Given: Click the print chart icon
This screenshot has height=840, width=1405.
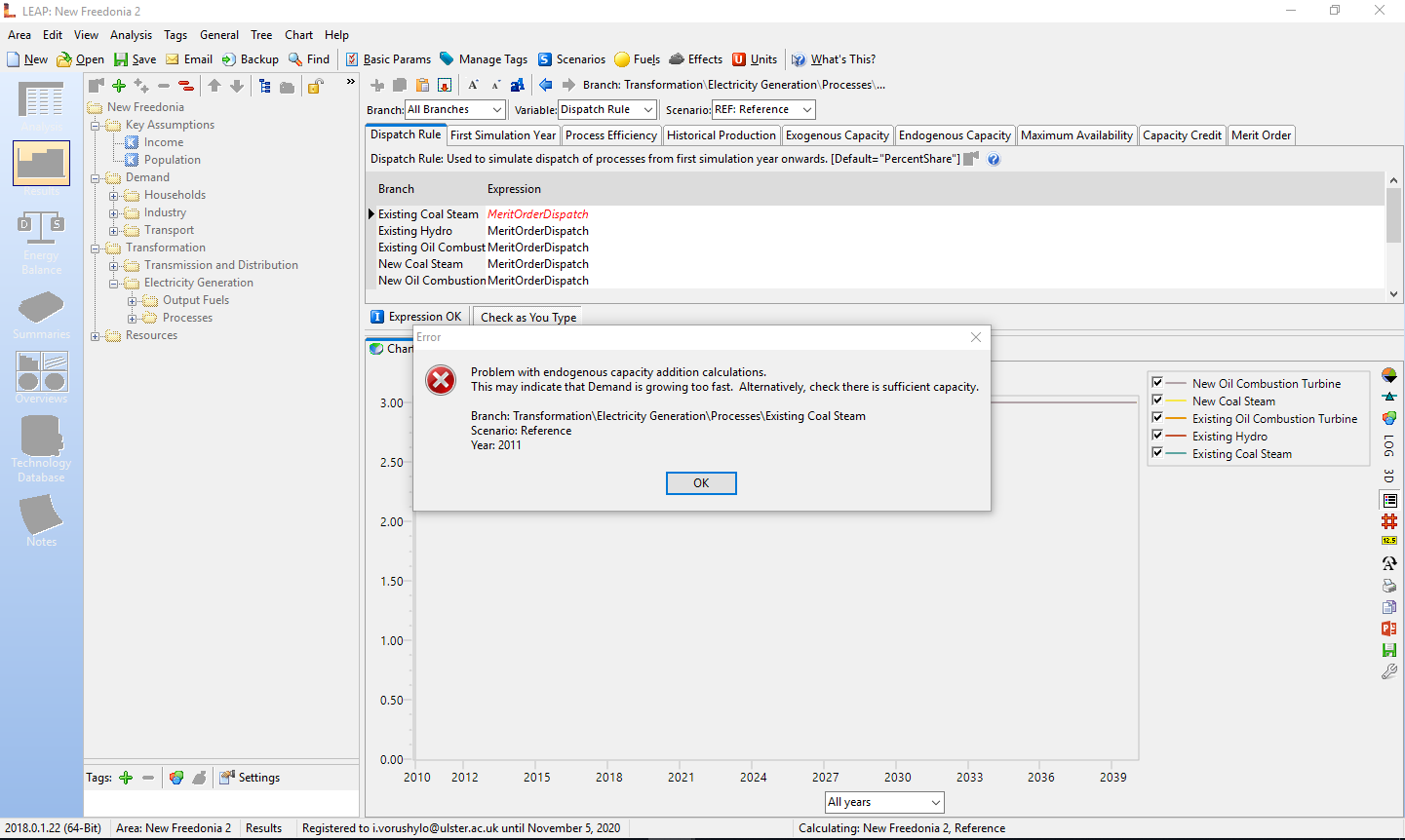Looking at the screenshot, I should (x=1389, y=586).
